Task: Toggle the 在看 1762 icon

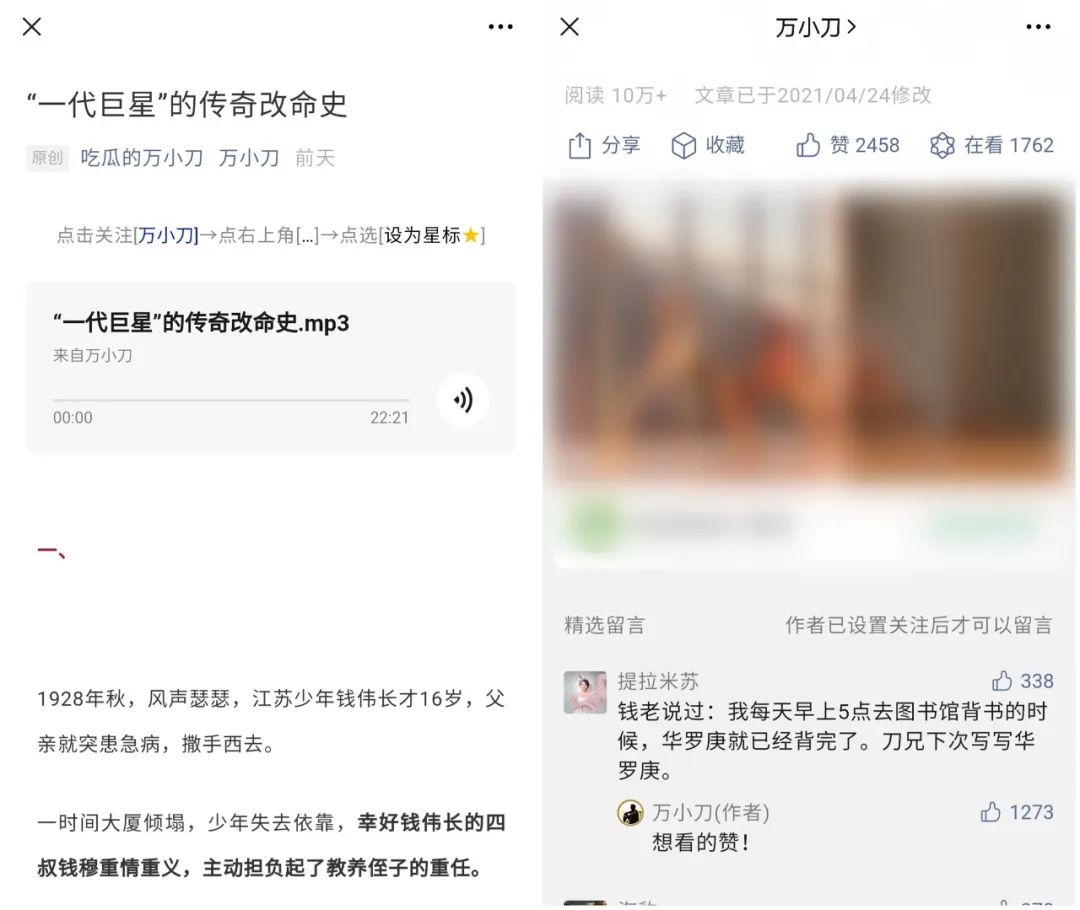Action: [942, 145]
